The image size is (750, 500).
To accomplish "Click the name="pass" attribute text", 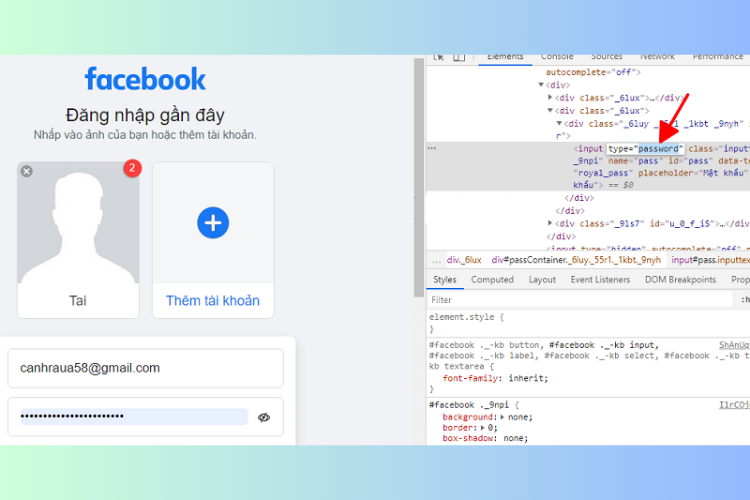I will pos(636,161).
